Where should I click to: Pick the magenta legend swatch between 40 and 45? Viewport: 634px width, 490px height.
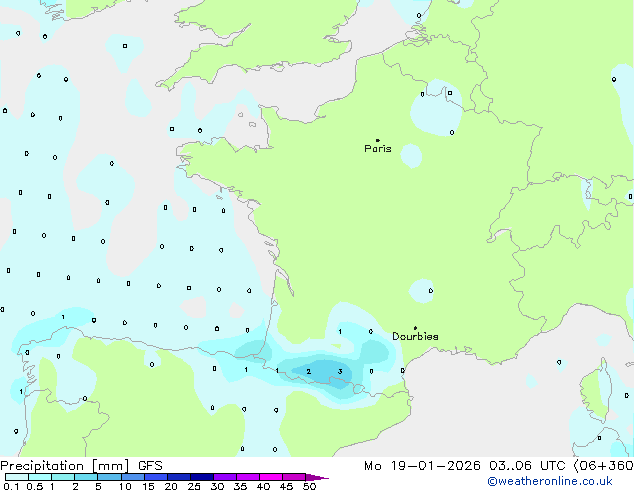271,477
